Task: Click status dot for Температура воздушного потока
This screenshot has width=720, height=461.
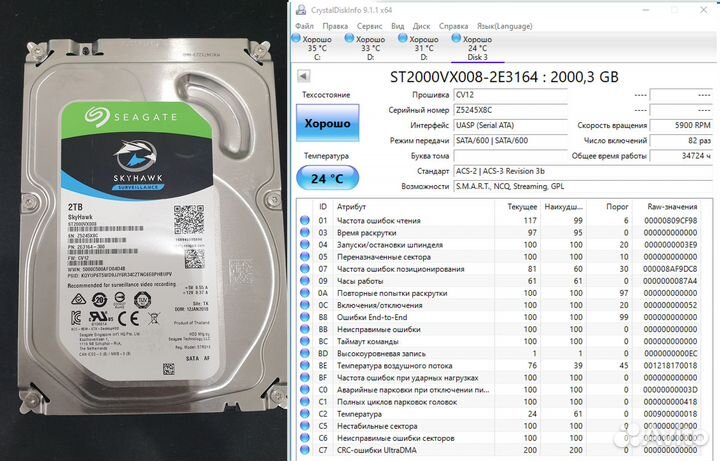Action: [304, 365]
